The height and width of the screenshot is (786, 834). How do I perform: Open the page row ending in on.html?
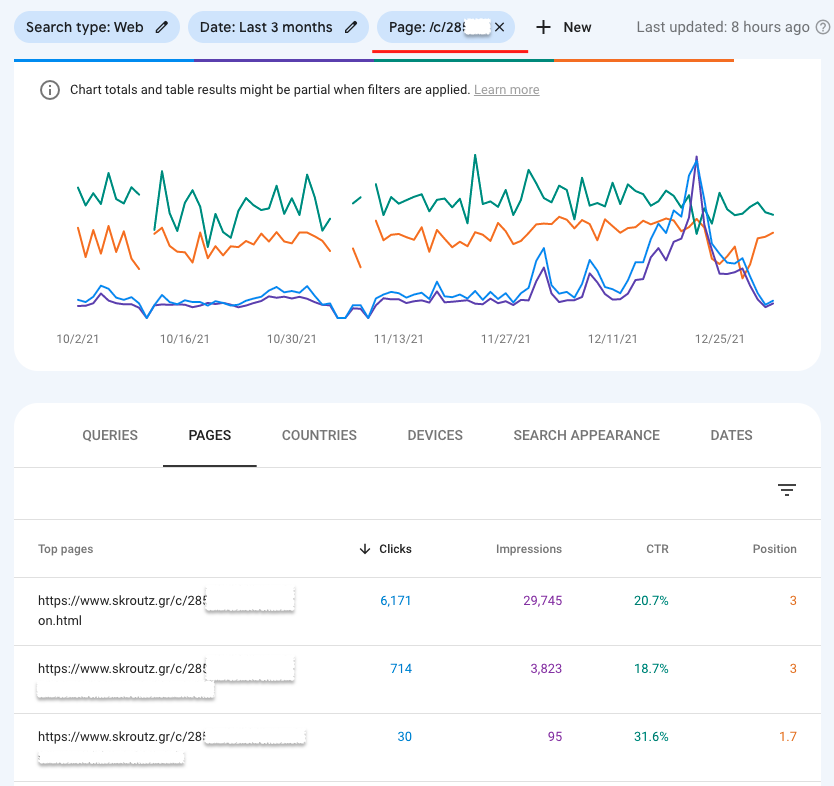tap(418, 612)
